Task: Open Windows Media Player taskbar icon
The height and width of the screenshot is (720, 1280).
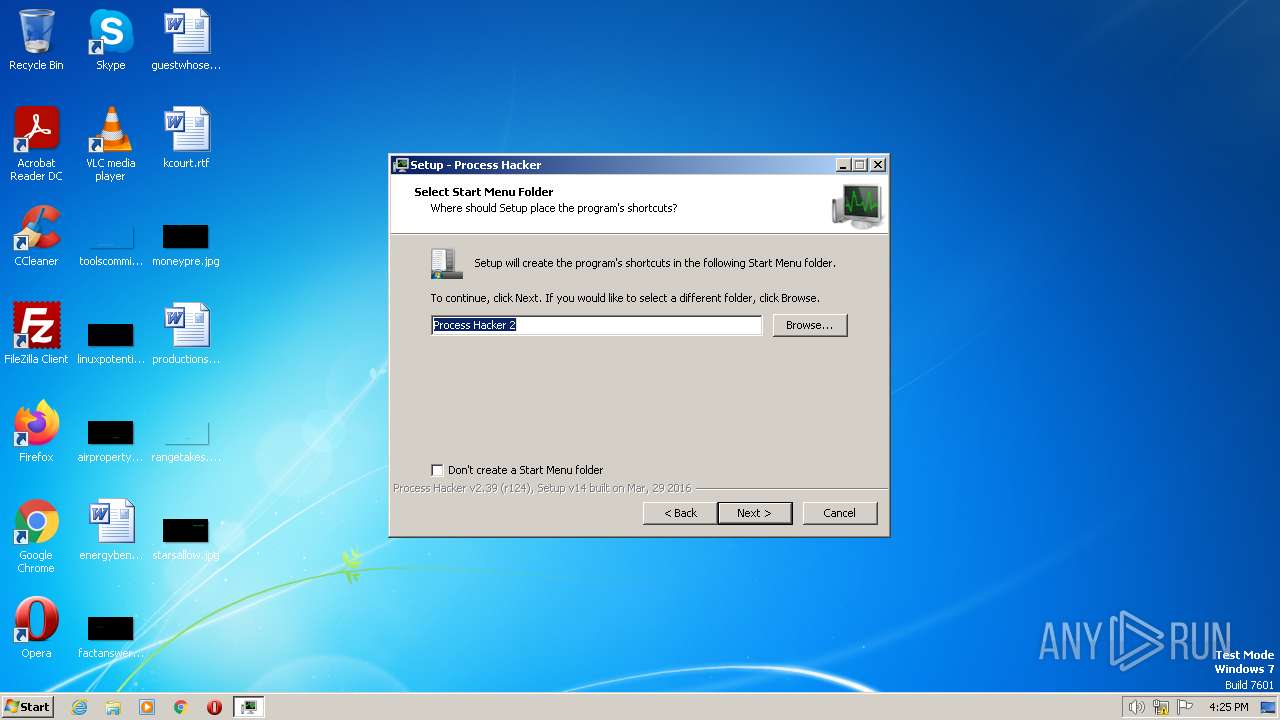Action: (x=147, y=707)
